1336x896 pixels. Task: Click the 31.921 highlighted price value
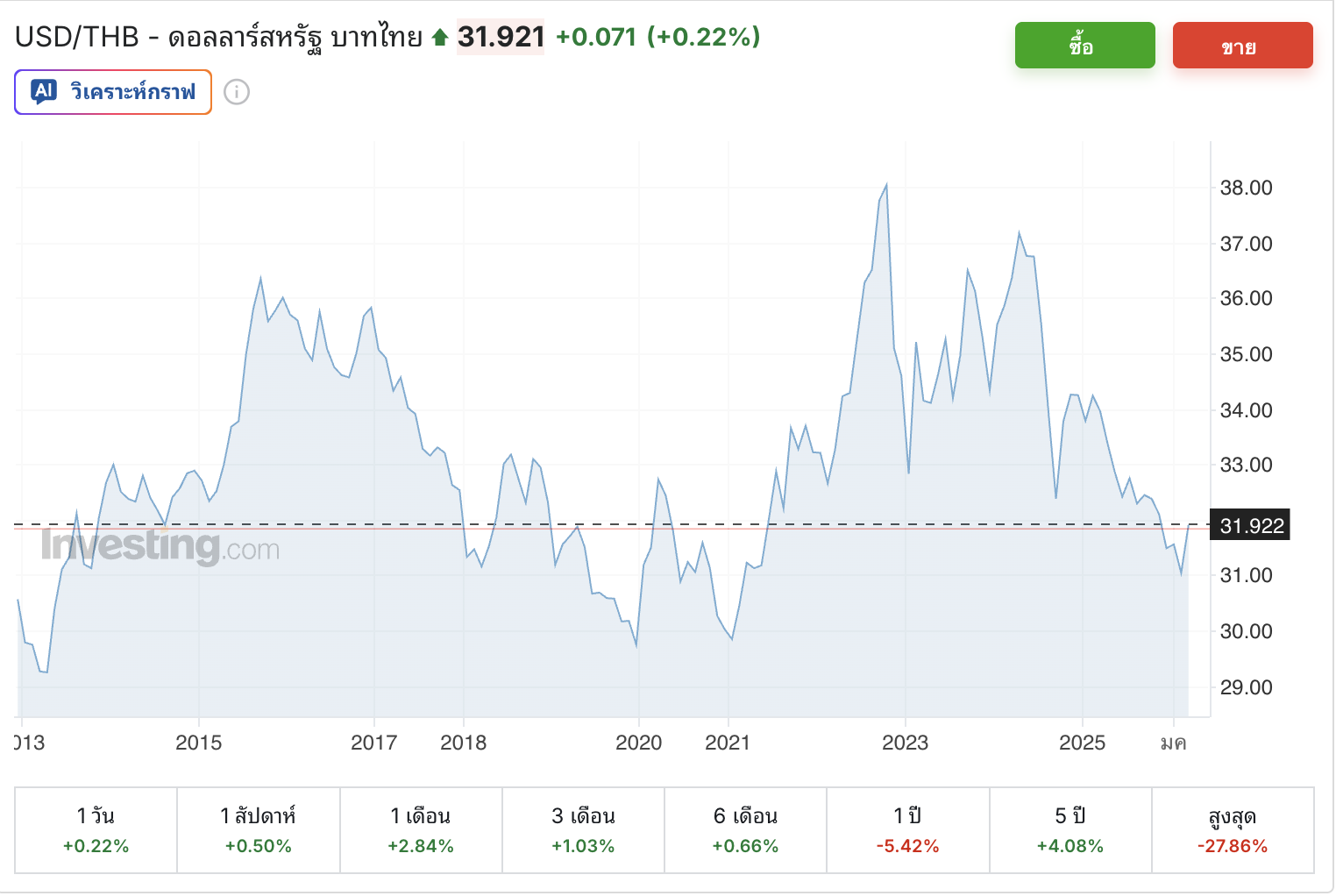[x=501, y=37]
